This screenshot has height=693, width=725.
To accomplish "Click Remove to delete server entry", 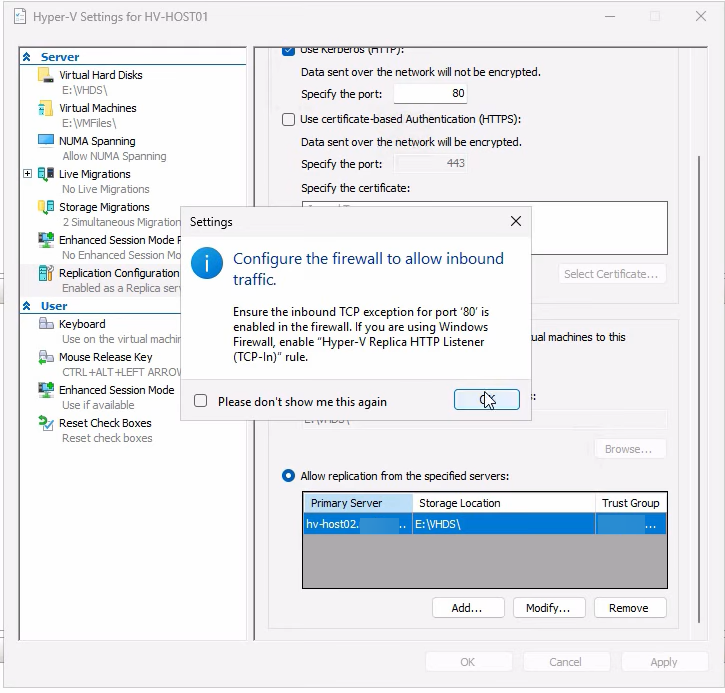I will (x=630, y=608).
